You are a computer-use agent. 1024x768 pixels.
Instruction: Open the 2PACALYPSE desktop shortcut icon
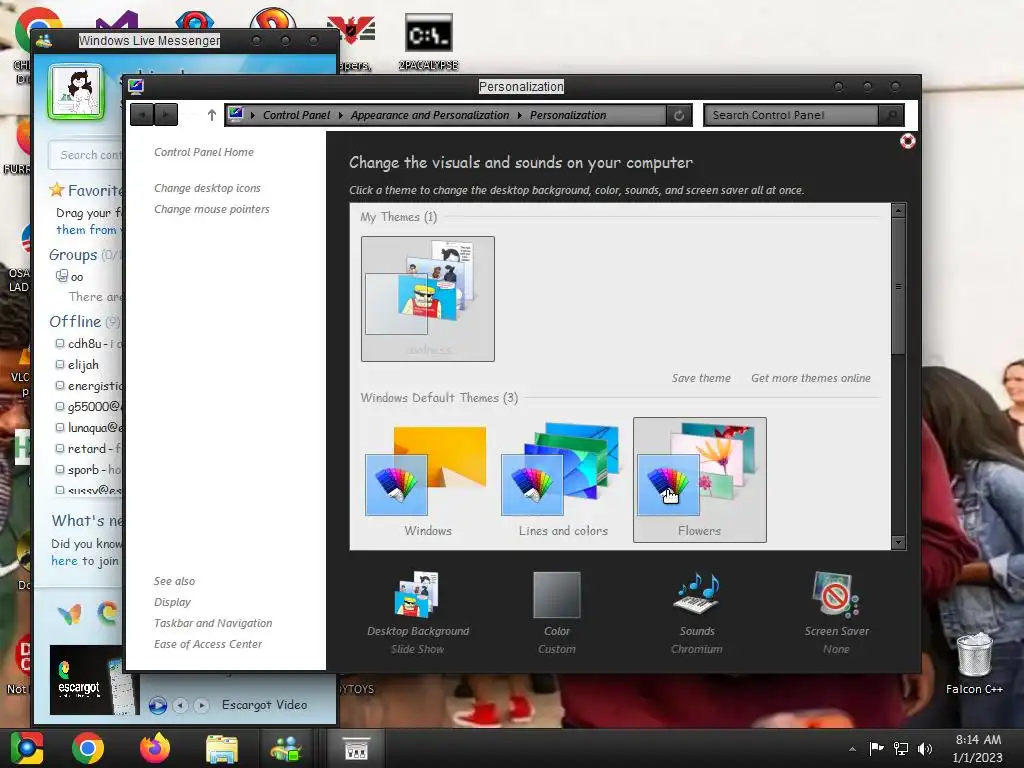tap(428, 42)
